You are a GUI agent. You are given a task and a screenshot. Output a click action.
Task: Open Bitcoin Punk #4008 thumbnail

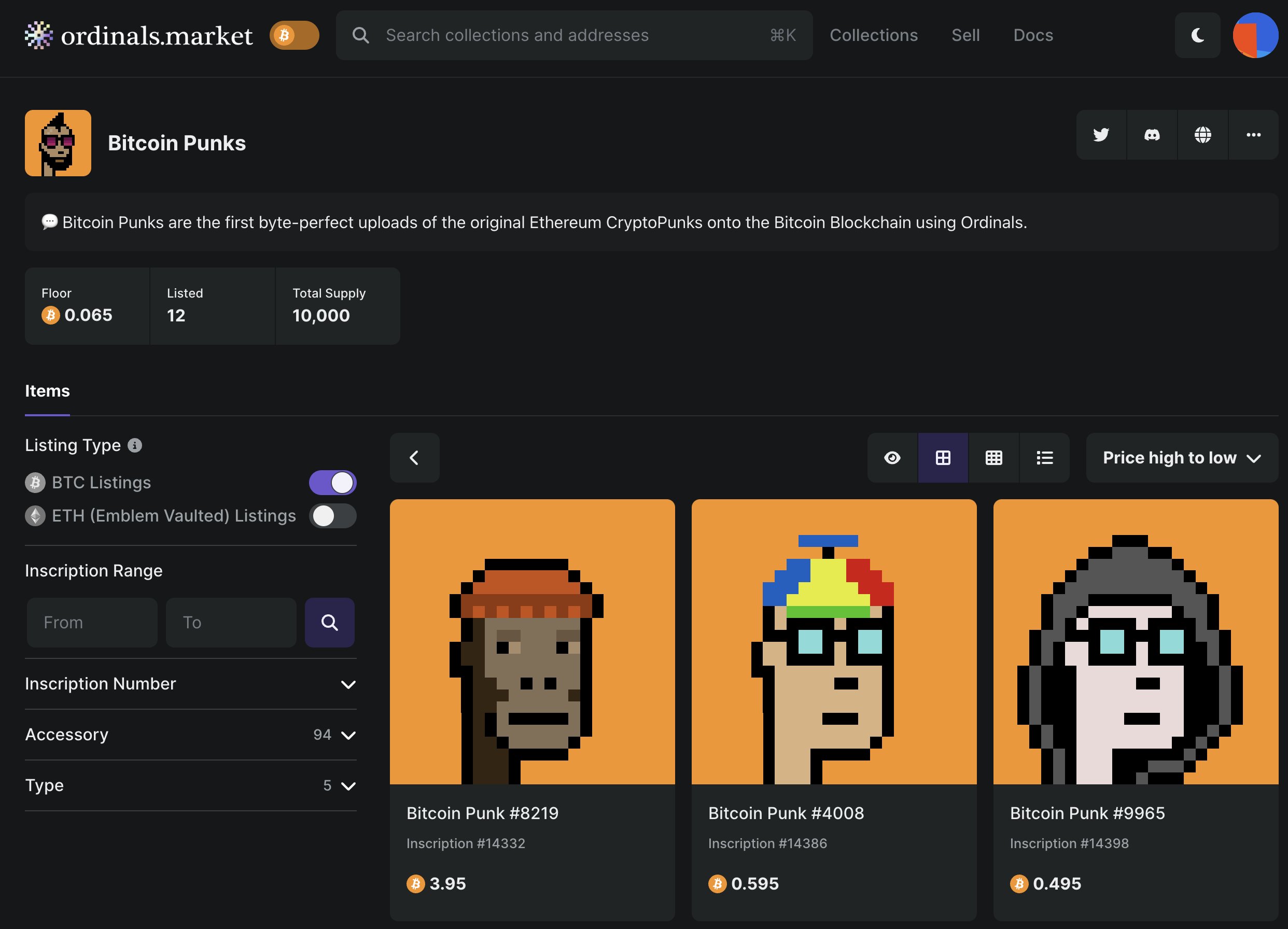(x=834, y=642)
